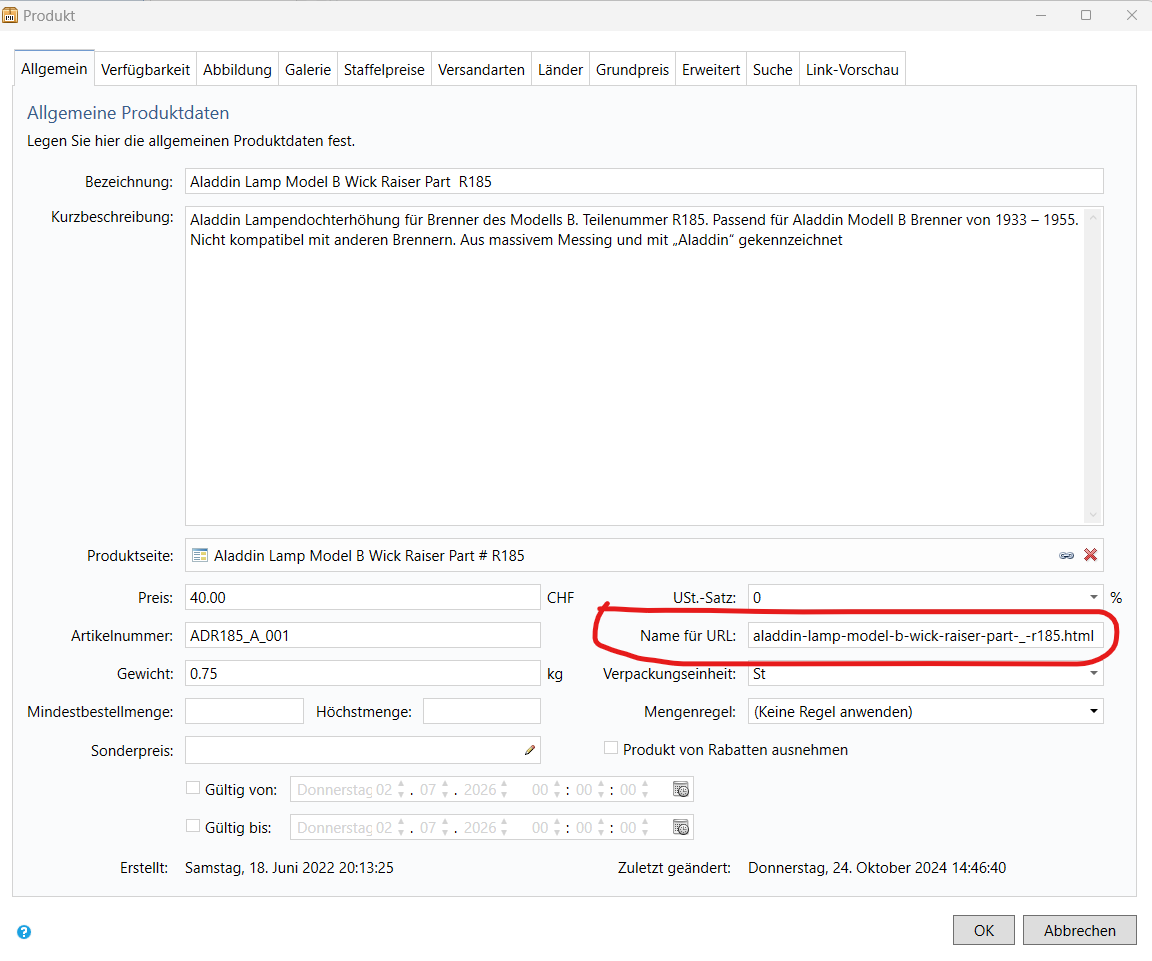The width and height of the screenshot is (1152, 961).
Task: Click page icon before Produktseite name
Action: [x=200, y=555]
